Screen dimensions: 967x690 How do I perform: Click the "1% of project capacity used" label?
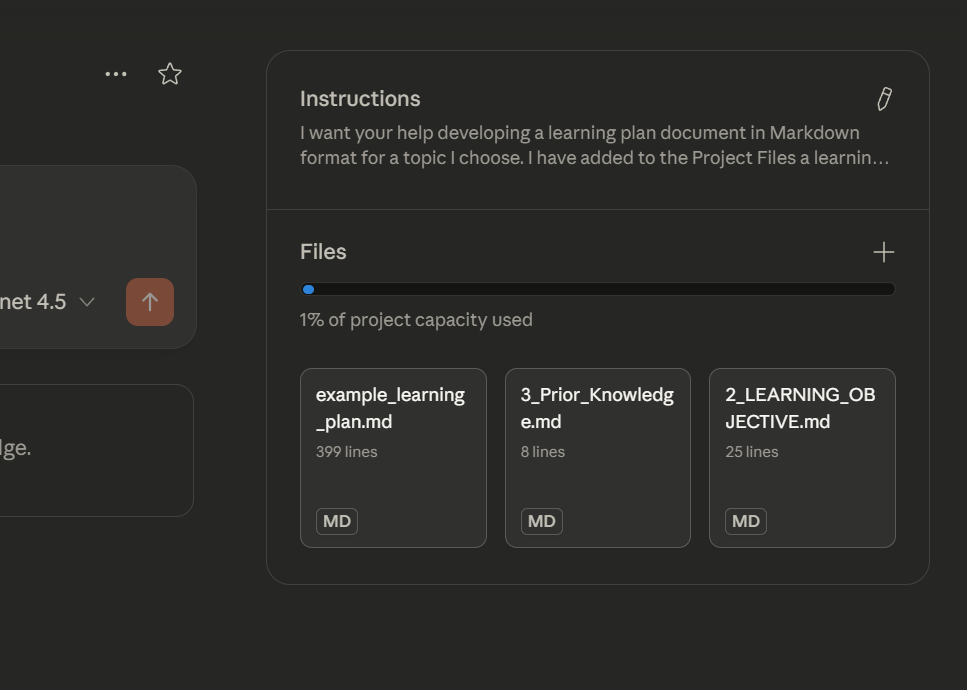416,320
